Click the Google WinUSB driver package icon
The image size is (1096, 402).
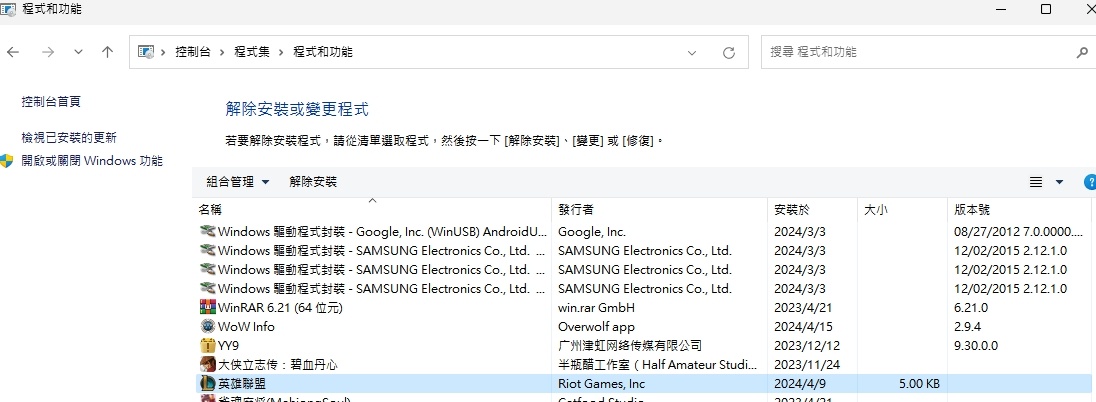207,232
